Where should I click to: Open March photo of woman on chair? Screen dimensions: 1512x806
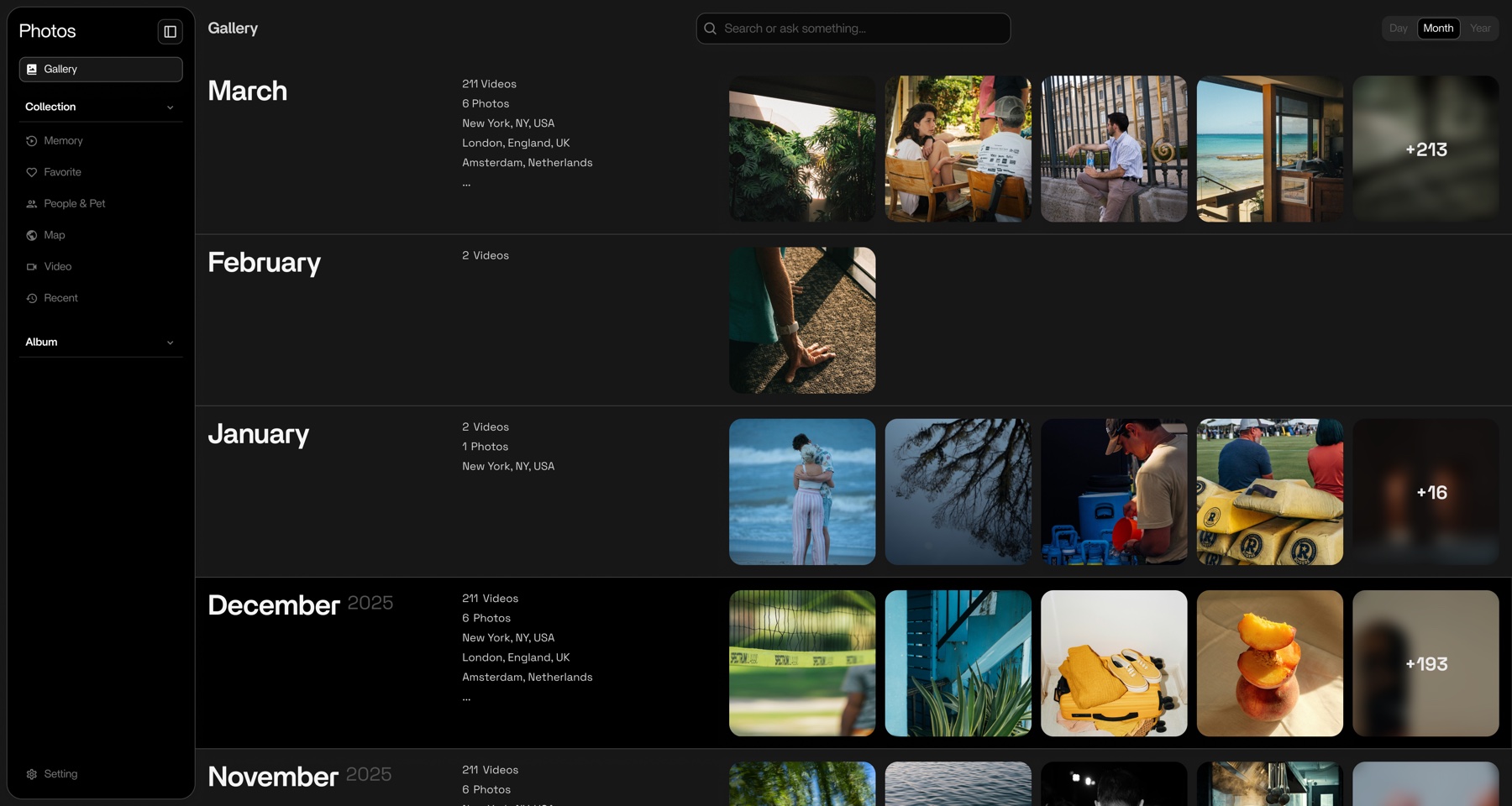pyautogui.click(x=958, y=149)
